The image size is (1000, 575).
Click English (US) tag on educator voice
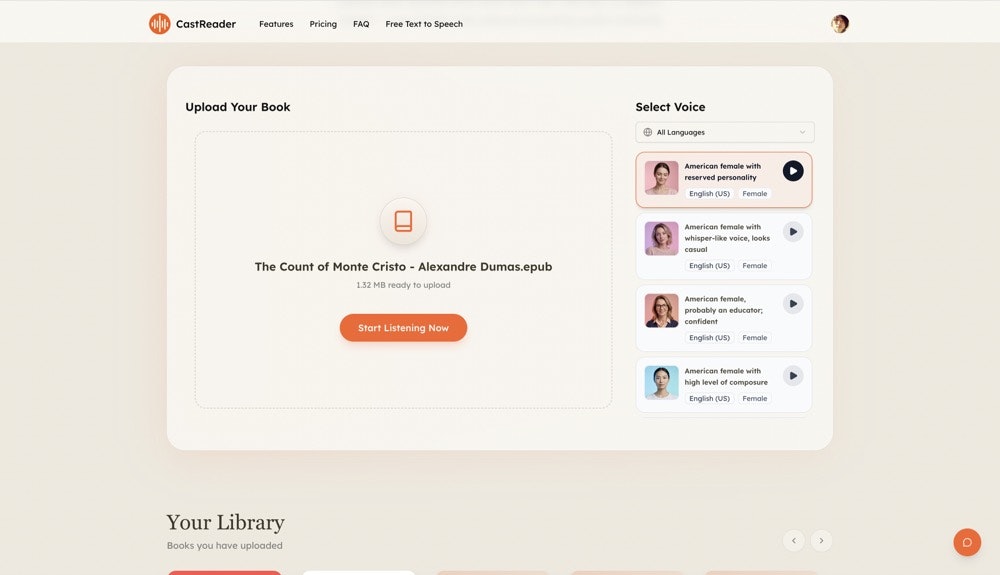point(709,337)
